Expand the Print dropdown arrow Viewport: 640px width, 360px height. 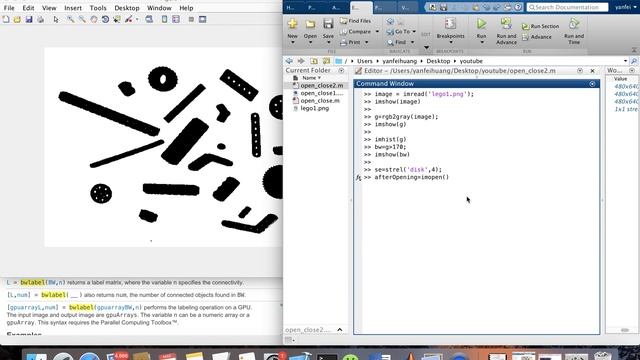[367, 42]
